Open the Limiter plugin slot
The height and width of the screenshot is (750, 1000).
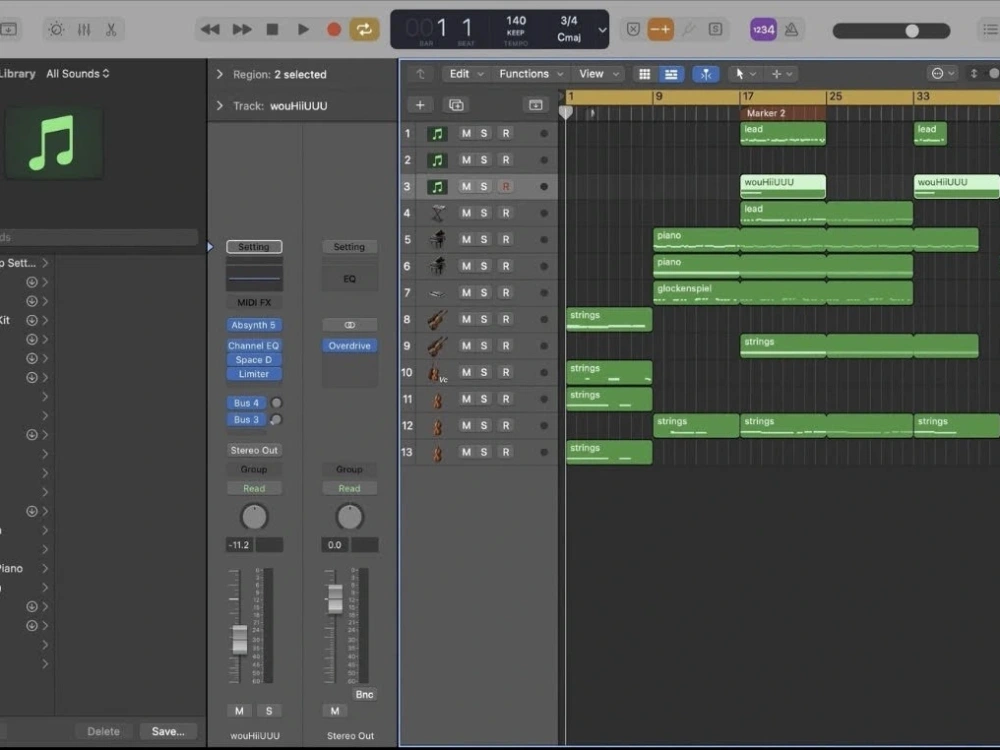tap(254, 374)
